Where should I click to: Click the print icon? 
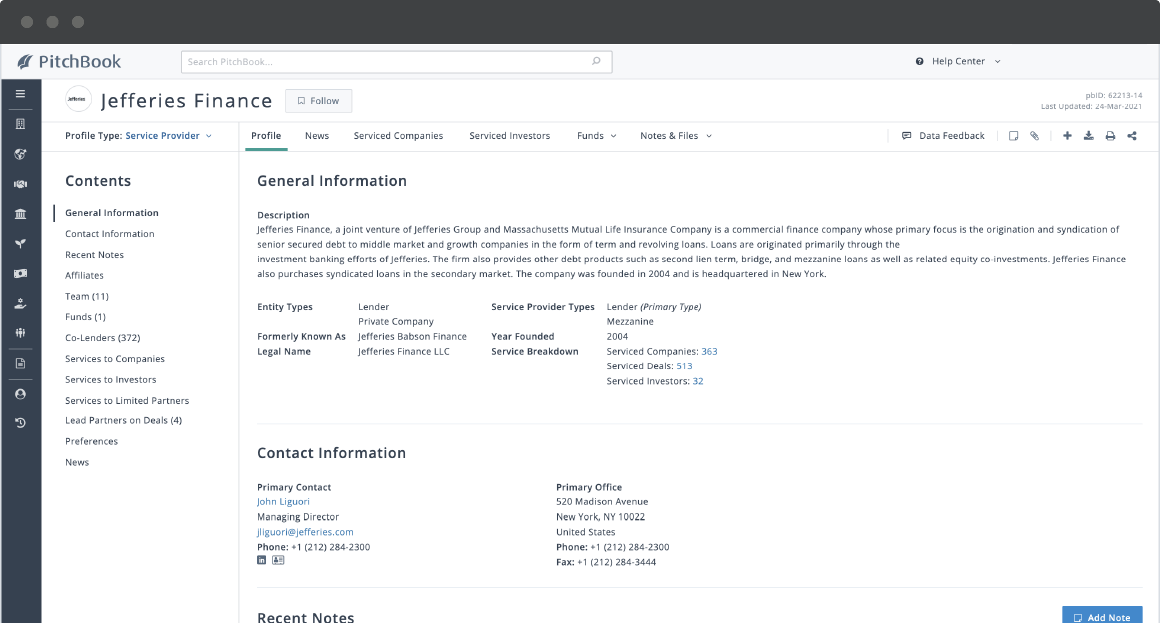pos(1110,136)
